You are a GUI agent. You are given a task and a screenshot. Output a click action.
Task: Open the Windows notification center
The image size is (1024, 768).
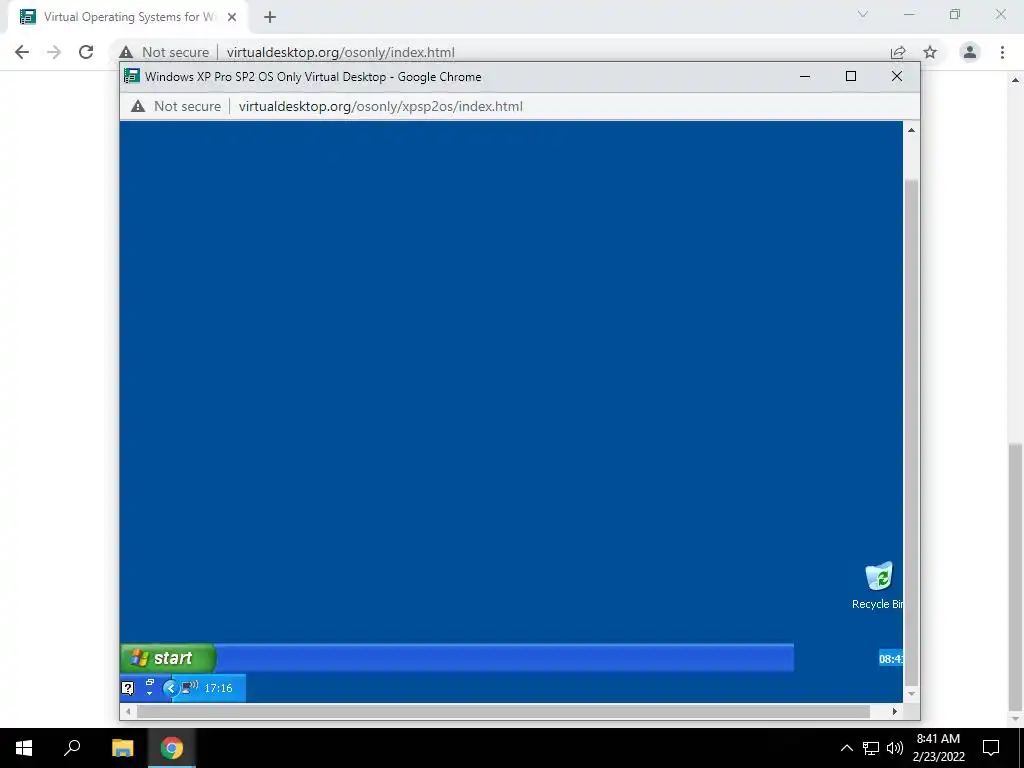pos(991,748)
